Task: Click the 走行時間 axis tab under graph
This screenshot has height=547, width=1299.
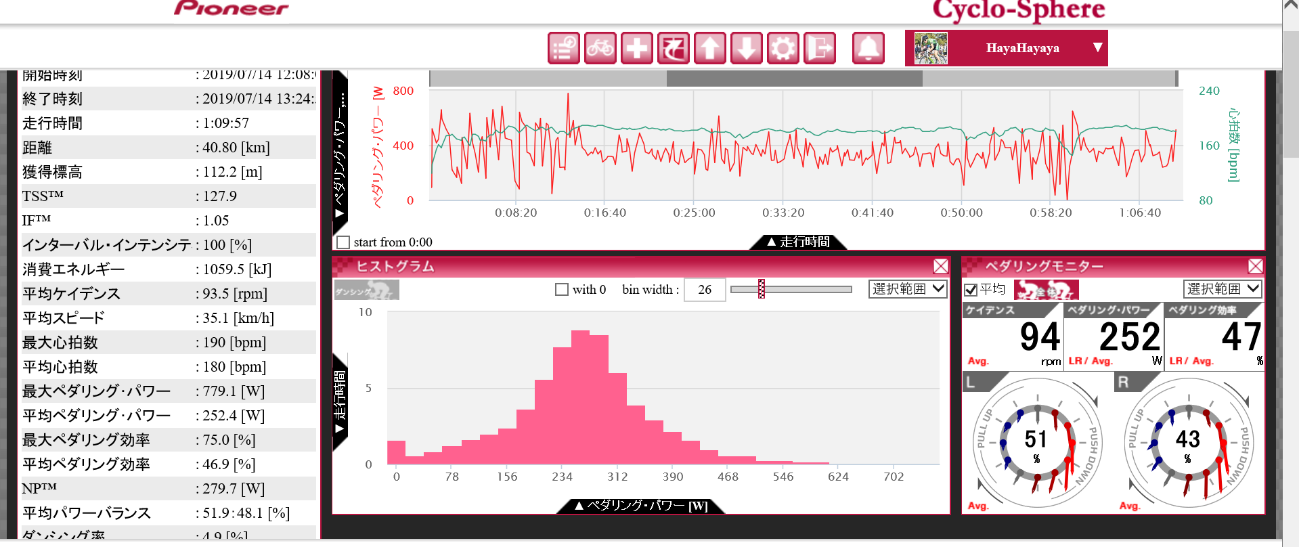Action: [797, 242]
